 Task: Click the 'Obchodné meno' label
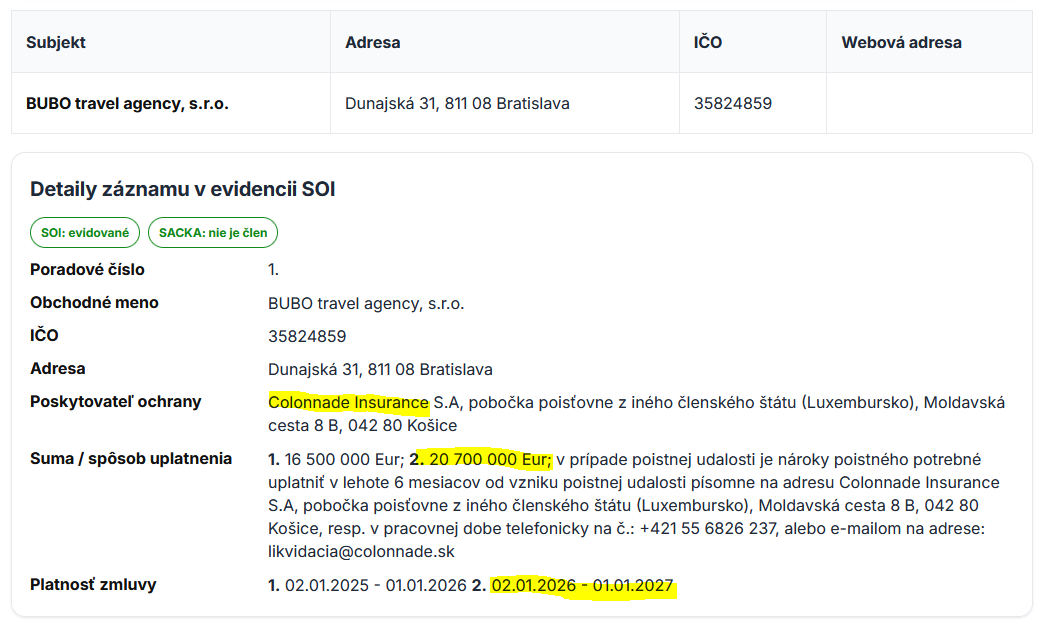coord(94,303)
